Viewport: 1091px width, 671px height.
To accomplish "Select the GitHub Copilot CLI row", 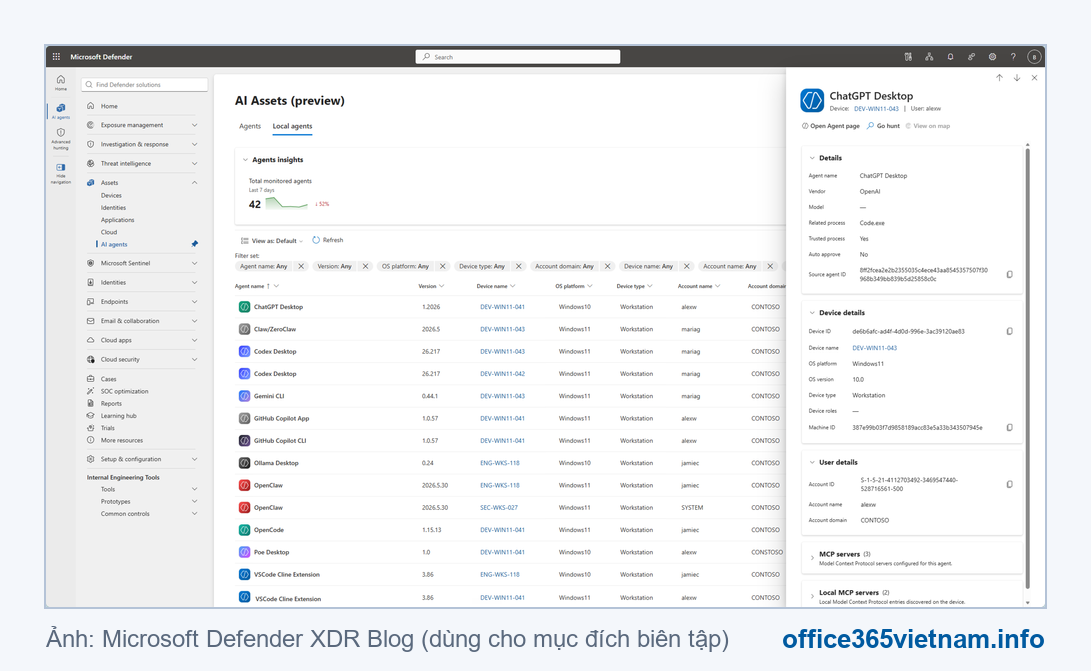I will coord(510,441).
